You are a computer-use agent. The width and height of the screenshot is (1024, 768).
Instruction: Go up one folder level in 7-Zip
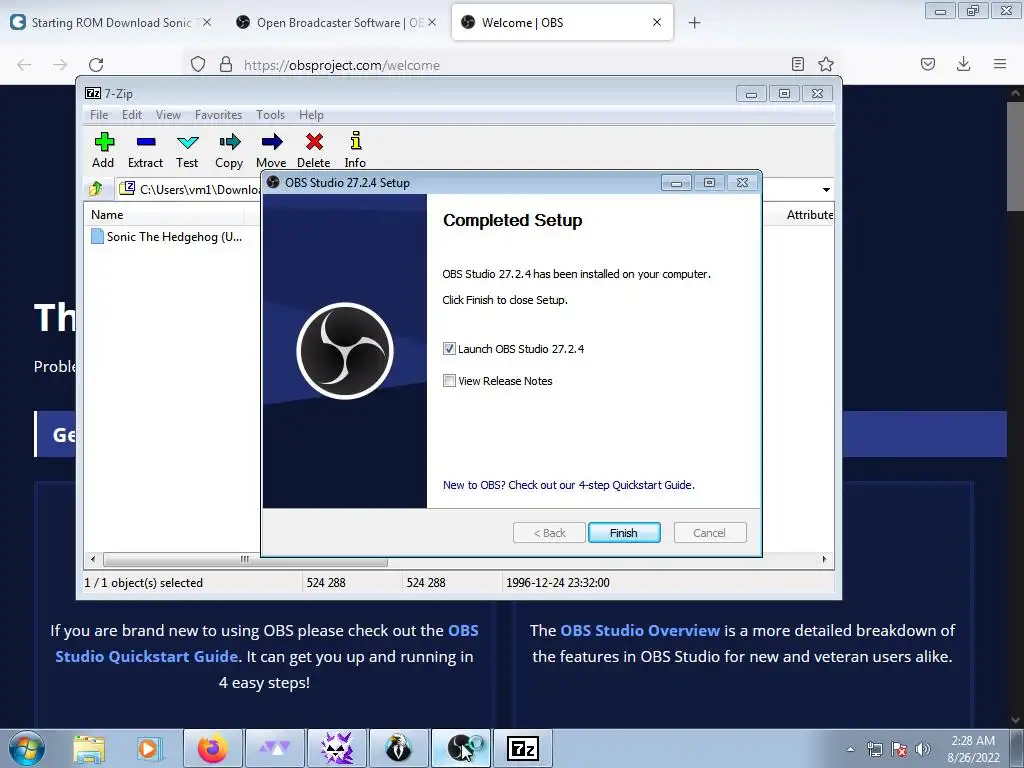coord(96,189)
